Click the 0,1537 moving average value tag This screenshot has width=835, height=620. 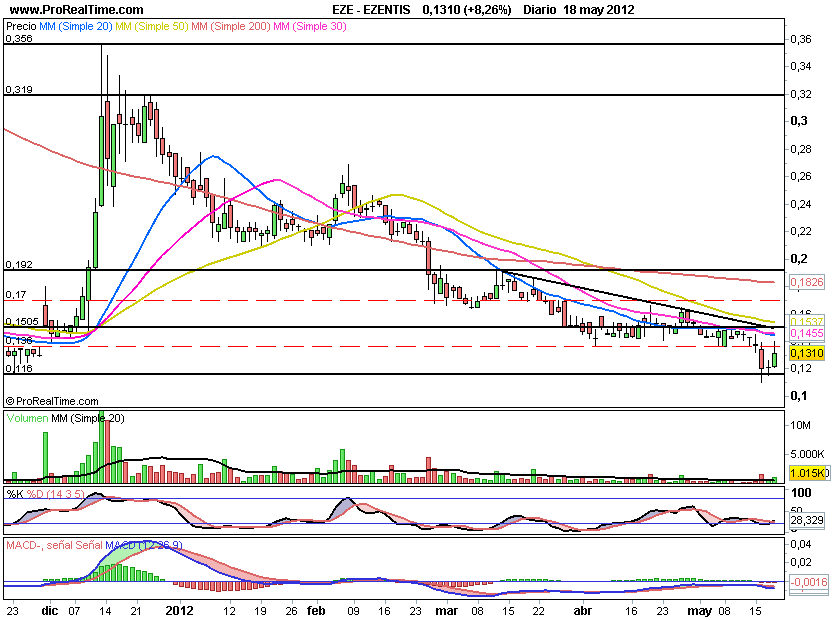(x=807, y=322)
